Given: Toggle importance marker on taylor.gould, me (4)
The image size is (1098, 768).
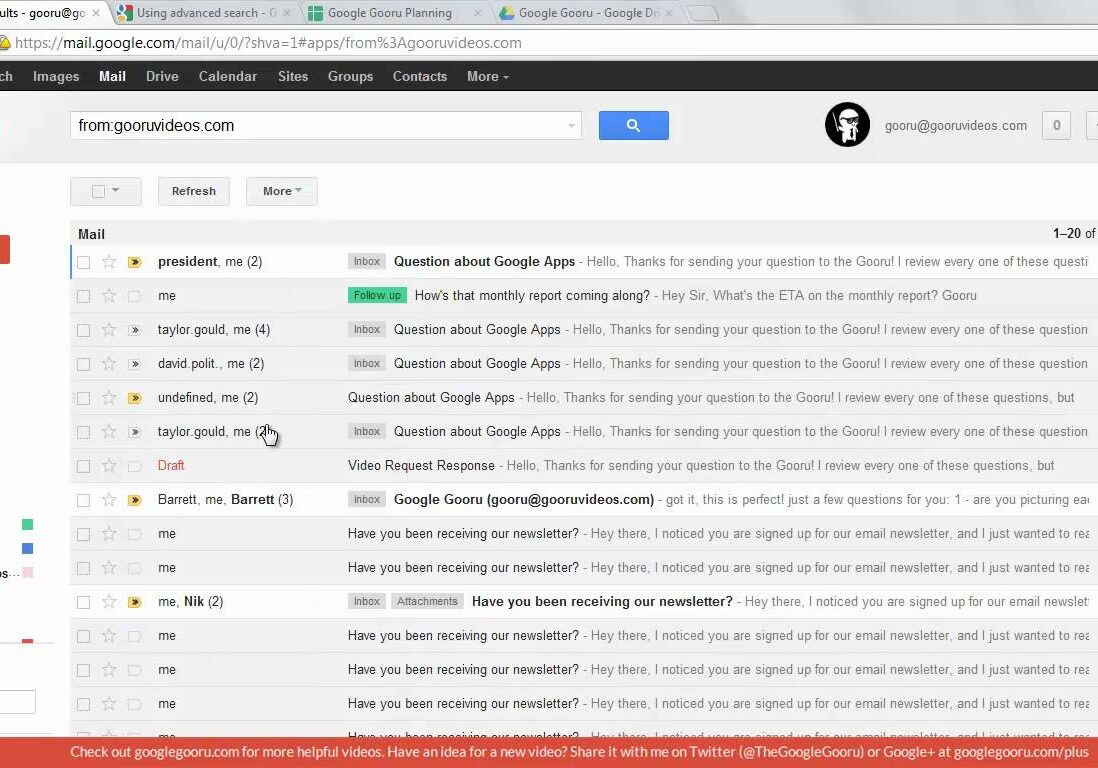Looking at the screenshot, I should pos(134,330).
